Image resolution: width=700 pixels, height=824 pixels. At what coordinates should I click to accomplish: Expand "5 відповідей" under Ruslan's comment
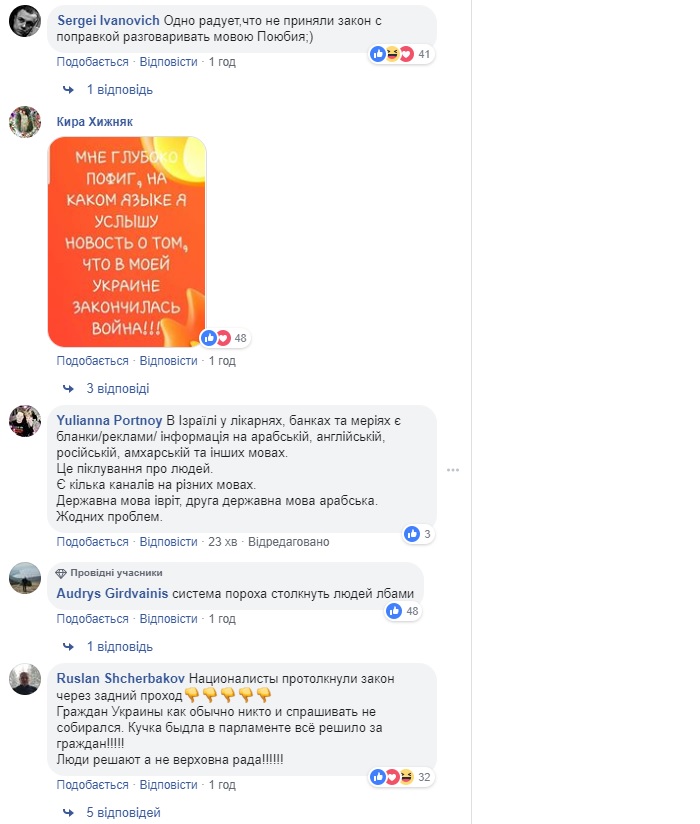123,813
